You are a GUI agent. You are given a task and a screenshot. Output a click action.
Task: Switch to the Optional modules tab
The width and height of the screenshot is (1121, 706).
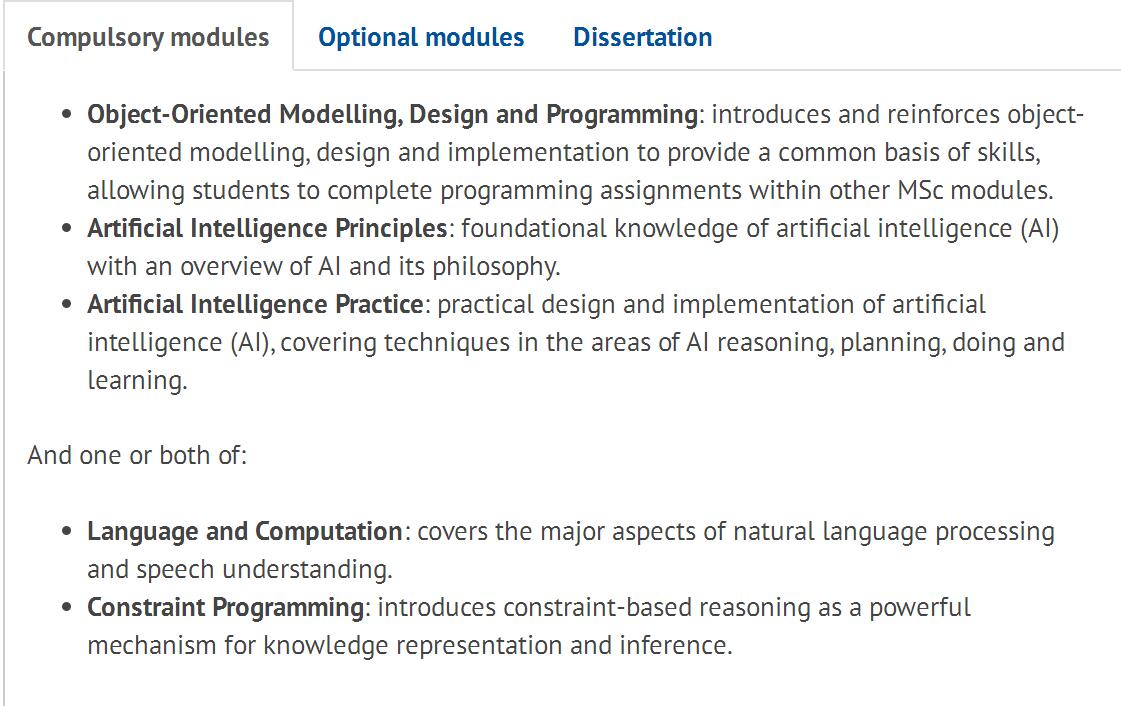point(421,38)
